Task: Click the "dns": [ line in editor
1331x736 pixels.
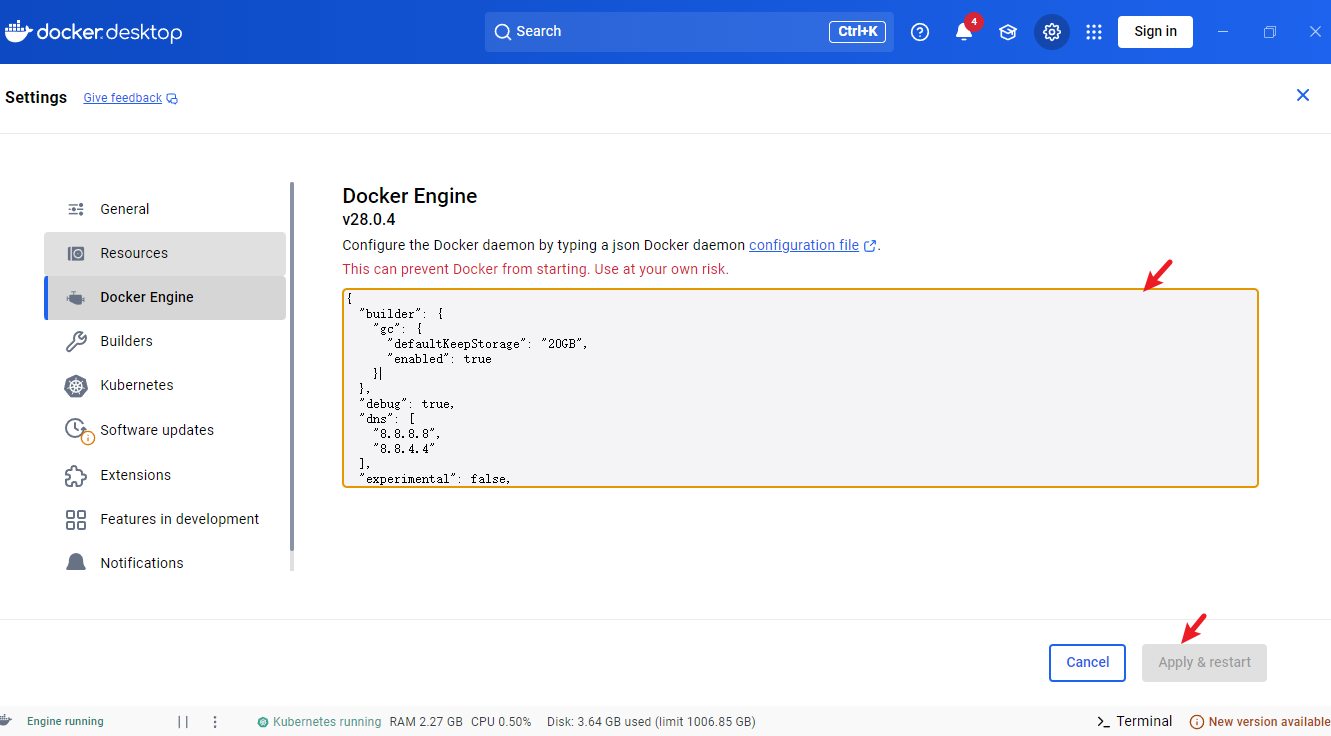Action: click(x=386, y=419)
